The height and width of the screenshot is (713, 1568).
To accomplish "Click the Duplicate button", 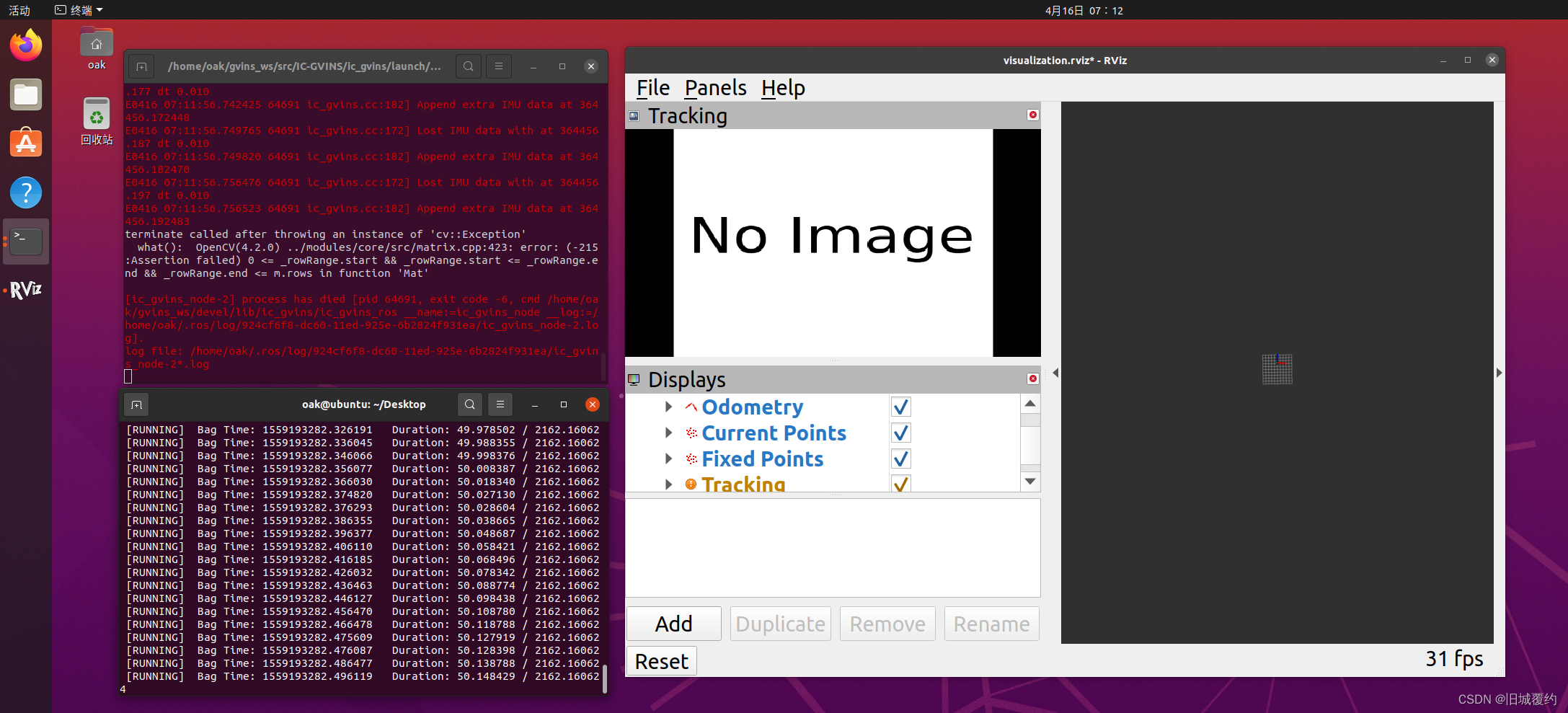I will click(x=781, y=624).
